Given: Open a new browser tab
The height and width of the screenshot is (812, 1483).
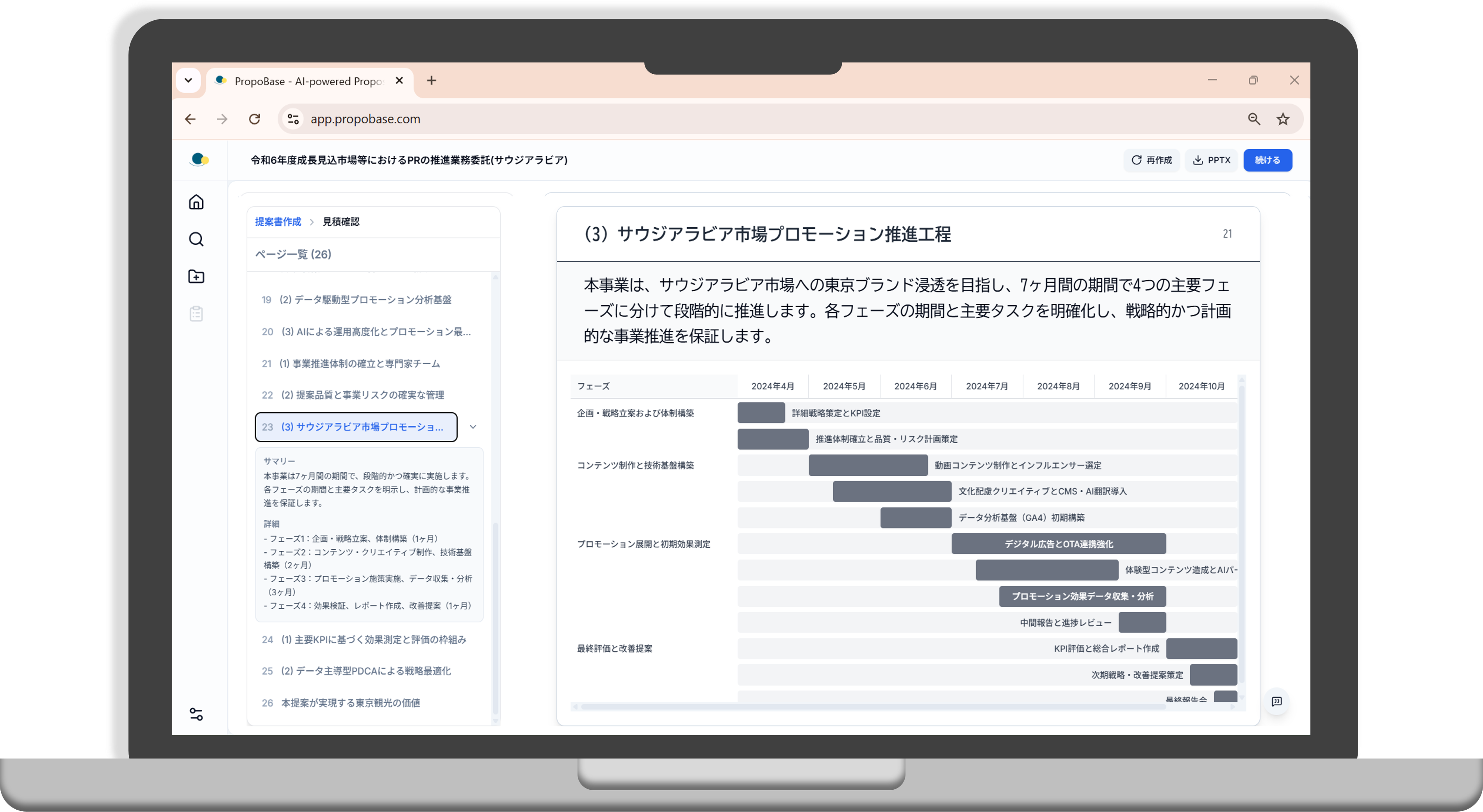Looking at the screenshot, I should coord(431,80).
